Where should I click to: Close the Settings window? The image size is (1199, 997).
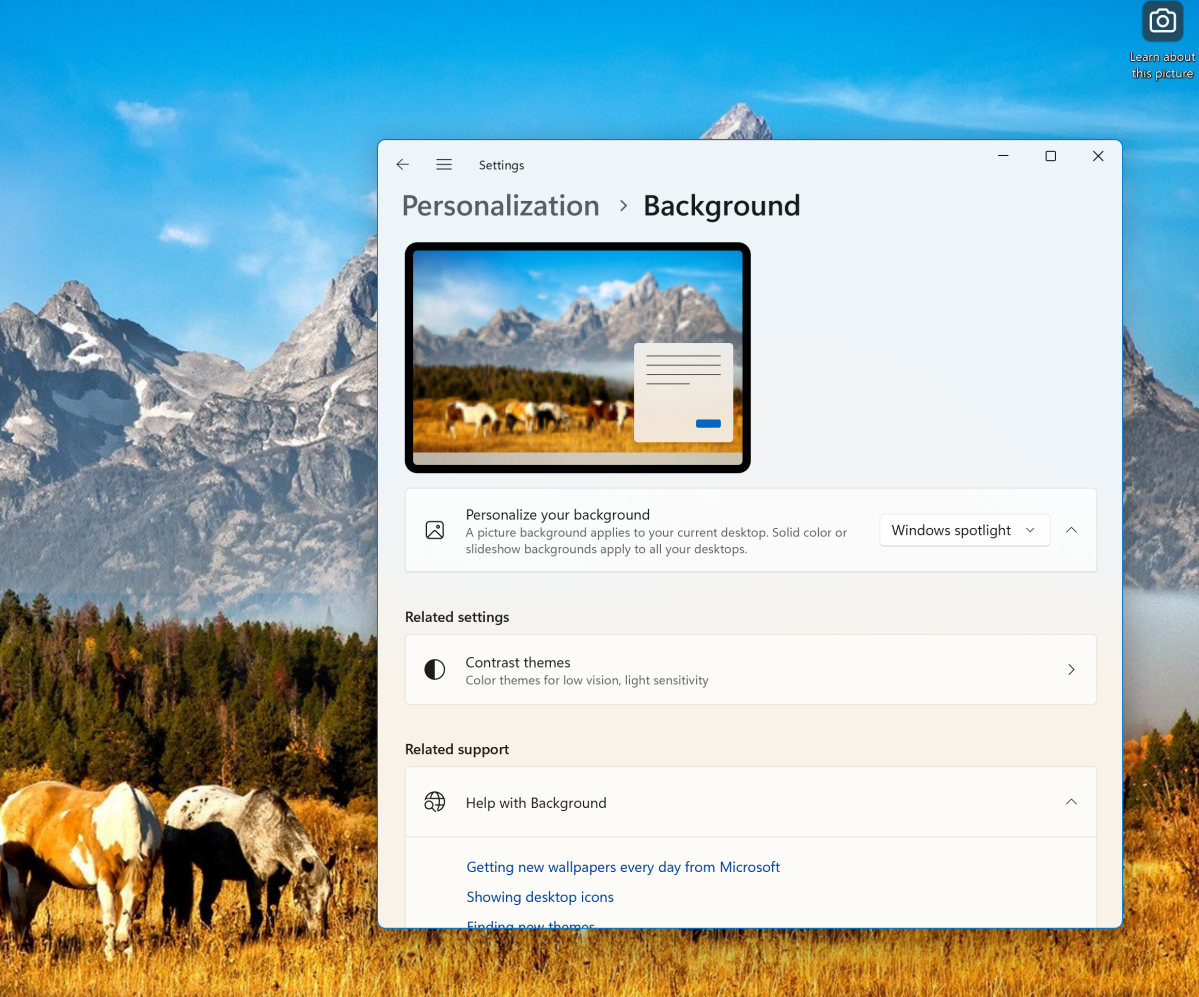(1098, 156)
